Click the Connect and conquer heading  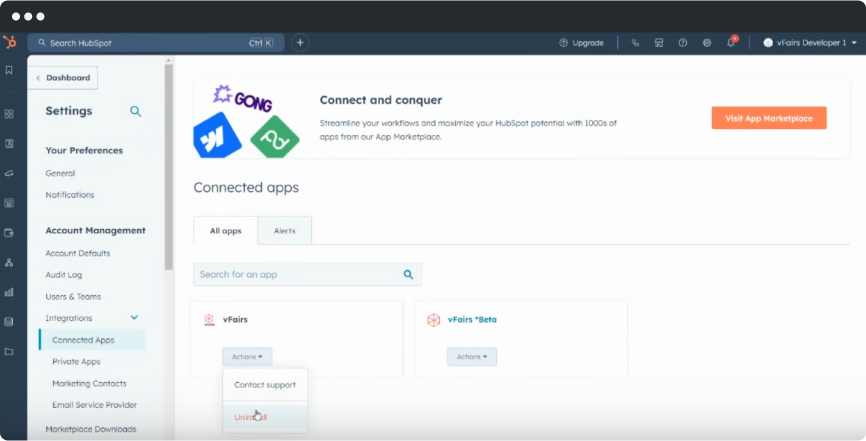pos(381,100)
